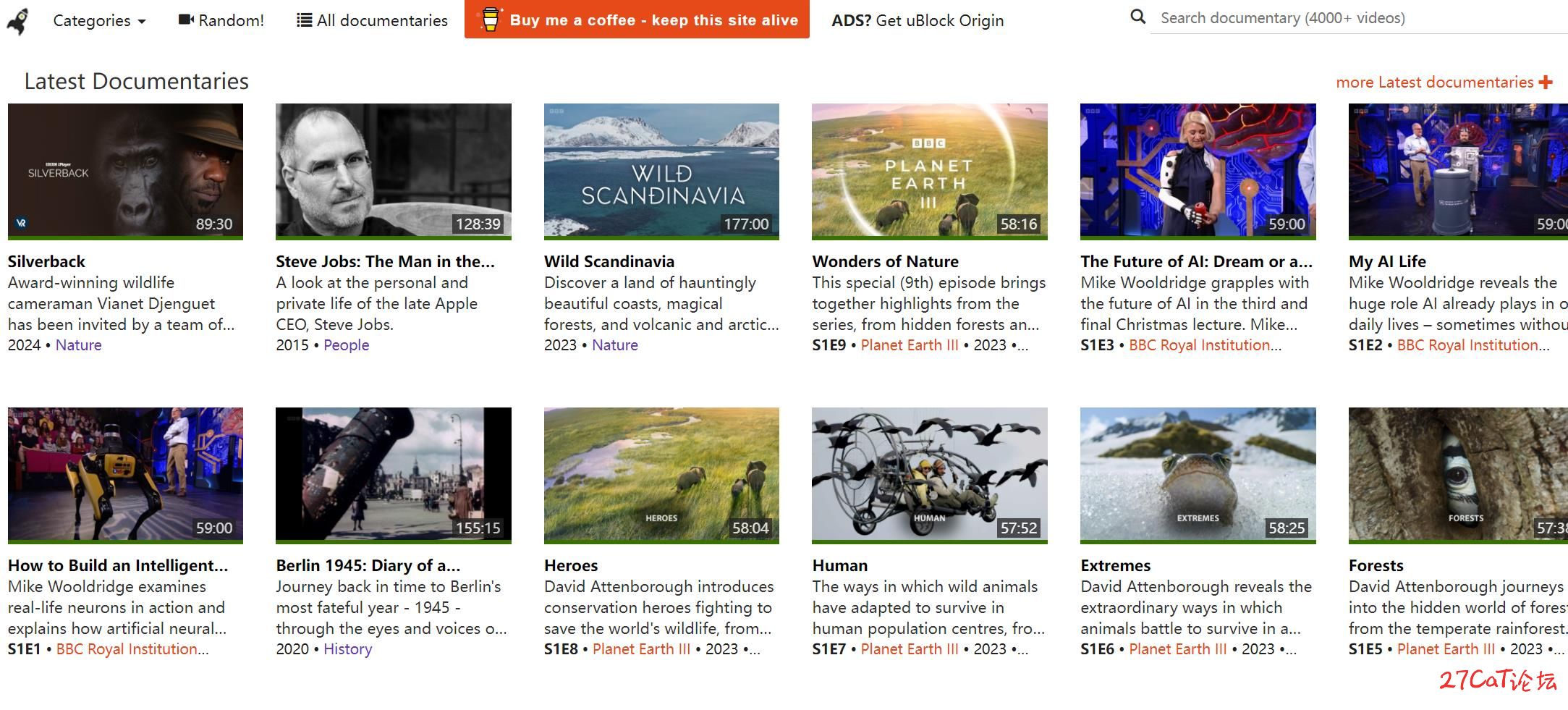Open the Forests episode thumbnail

(1458, 476)
